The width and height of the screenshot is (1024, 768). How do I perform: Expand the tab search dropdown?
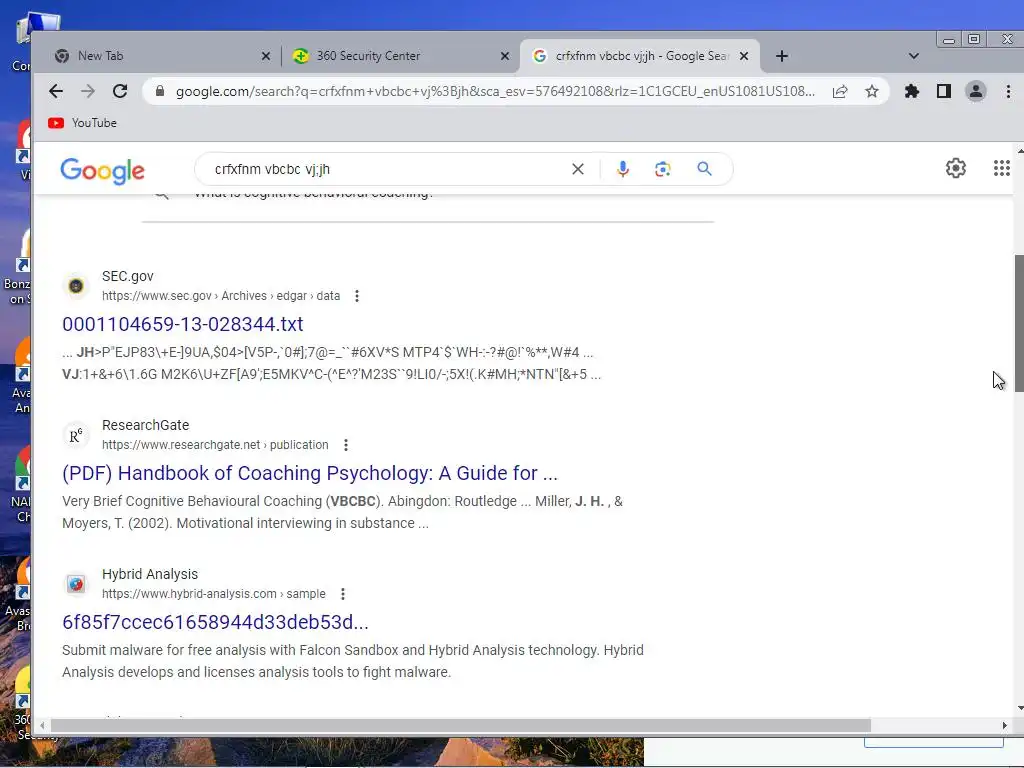click(914, 56)
